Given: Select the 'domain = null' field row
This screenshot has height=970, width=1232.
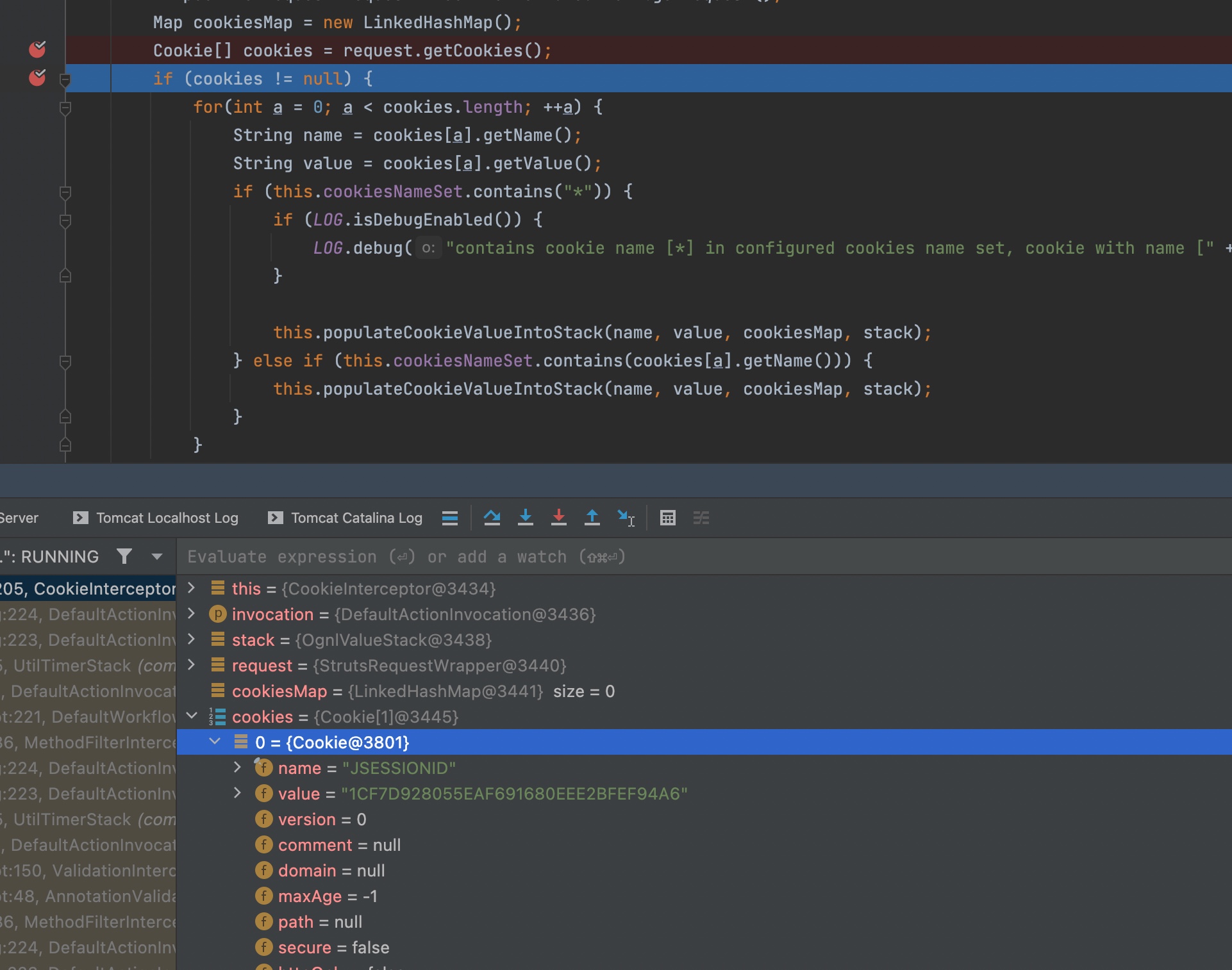Looking at the screenshot, I should 704,871.
